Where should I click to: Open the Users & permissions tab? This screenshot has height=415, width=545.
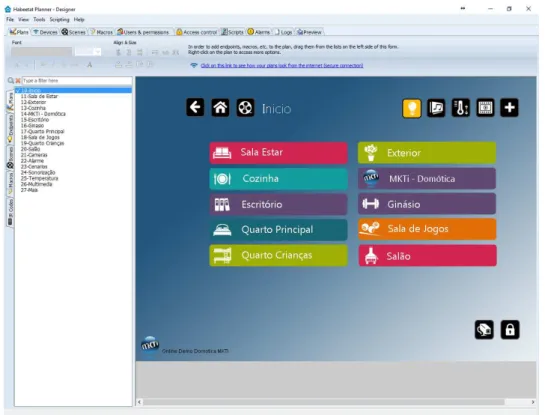coord(143,32)
